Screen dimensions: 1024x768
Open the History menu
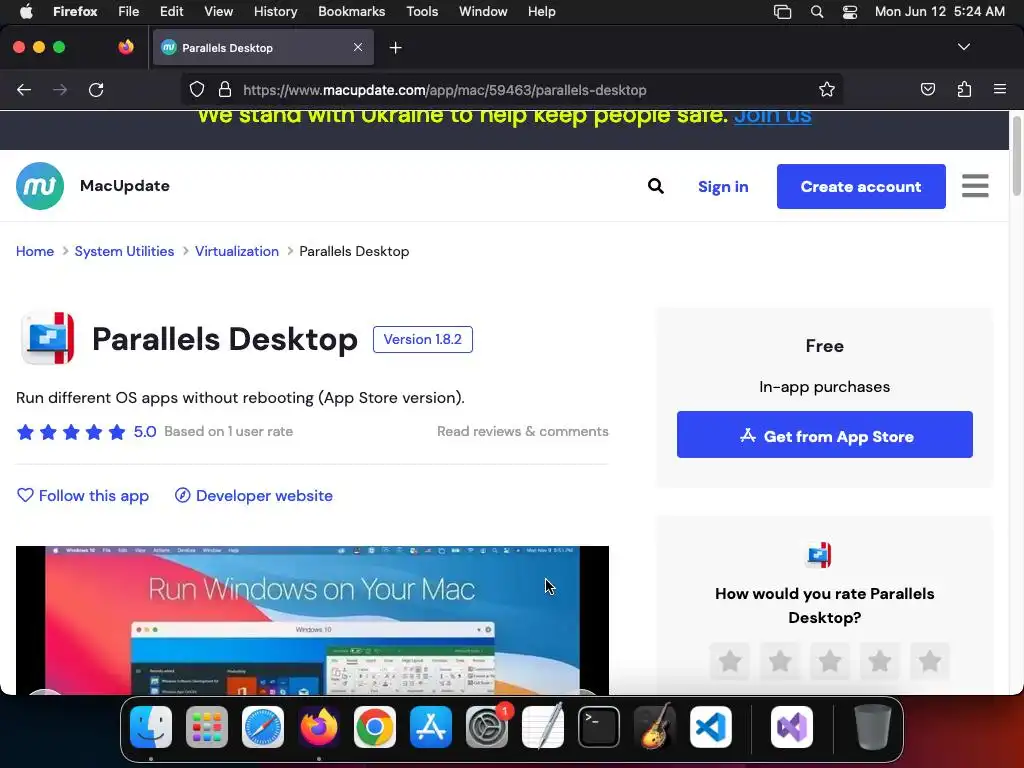275,12
